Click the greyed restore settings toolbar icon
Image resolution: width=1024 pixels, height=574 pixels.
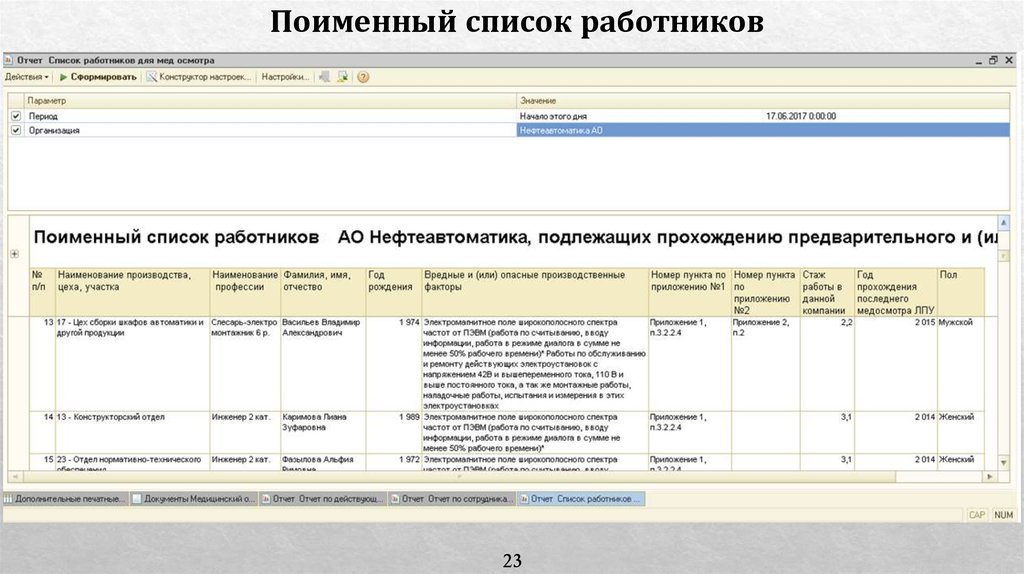[324, 77]
